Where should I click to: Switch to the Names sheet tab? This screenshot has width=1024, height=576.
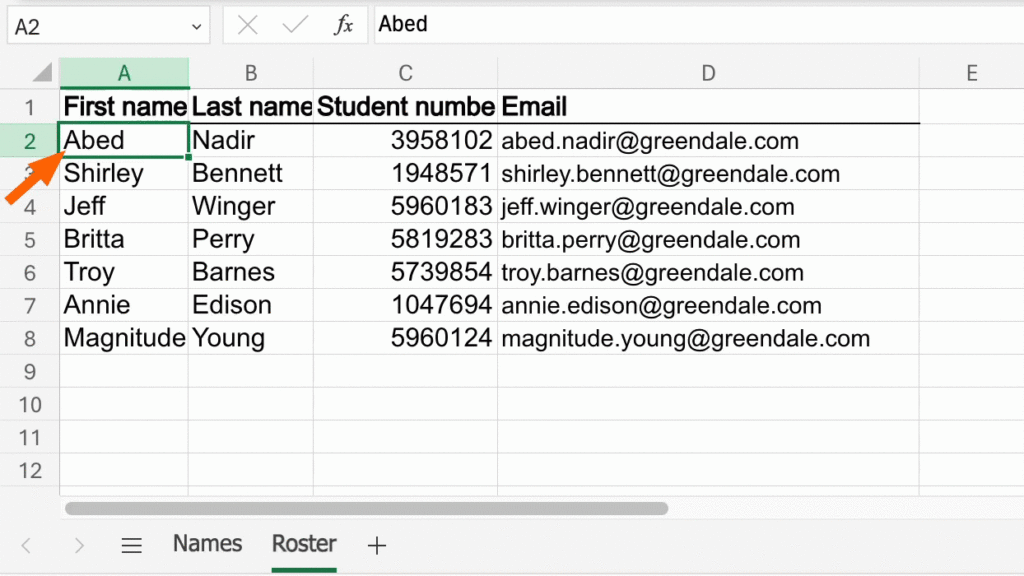[206, 545]
